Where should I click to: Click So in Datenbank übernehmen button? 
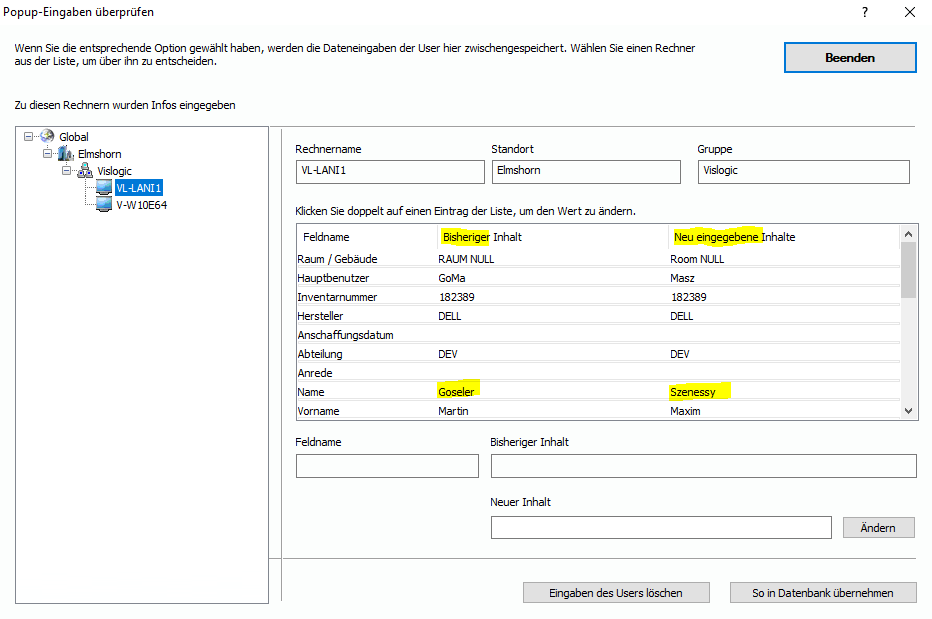(823, 592)
